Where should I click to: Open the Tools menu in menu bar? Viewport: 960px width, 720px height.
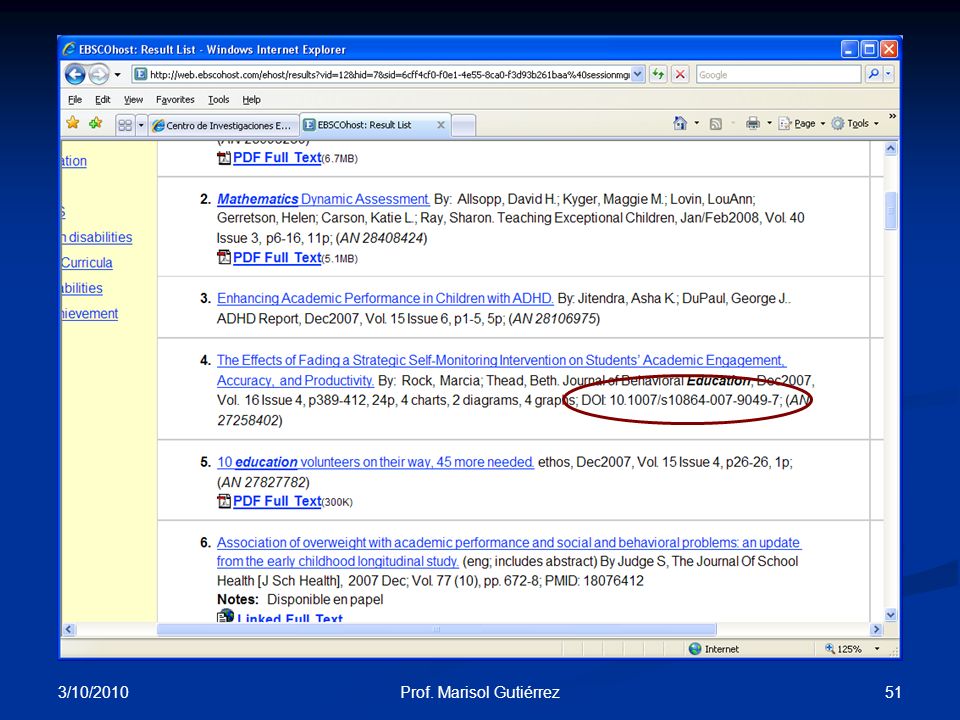click(x=219, y=100)
